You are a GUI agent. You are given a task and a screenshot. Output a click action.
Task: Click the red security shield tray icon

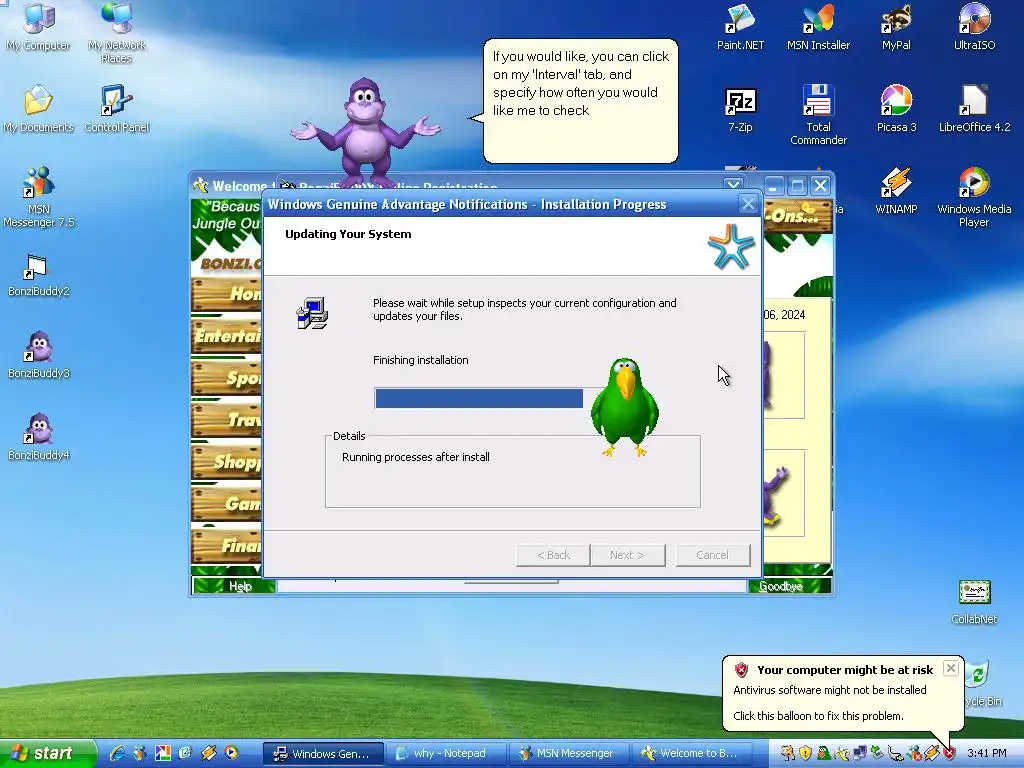[x=949, y=753]
